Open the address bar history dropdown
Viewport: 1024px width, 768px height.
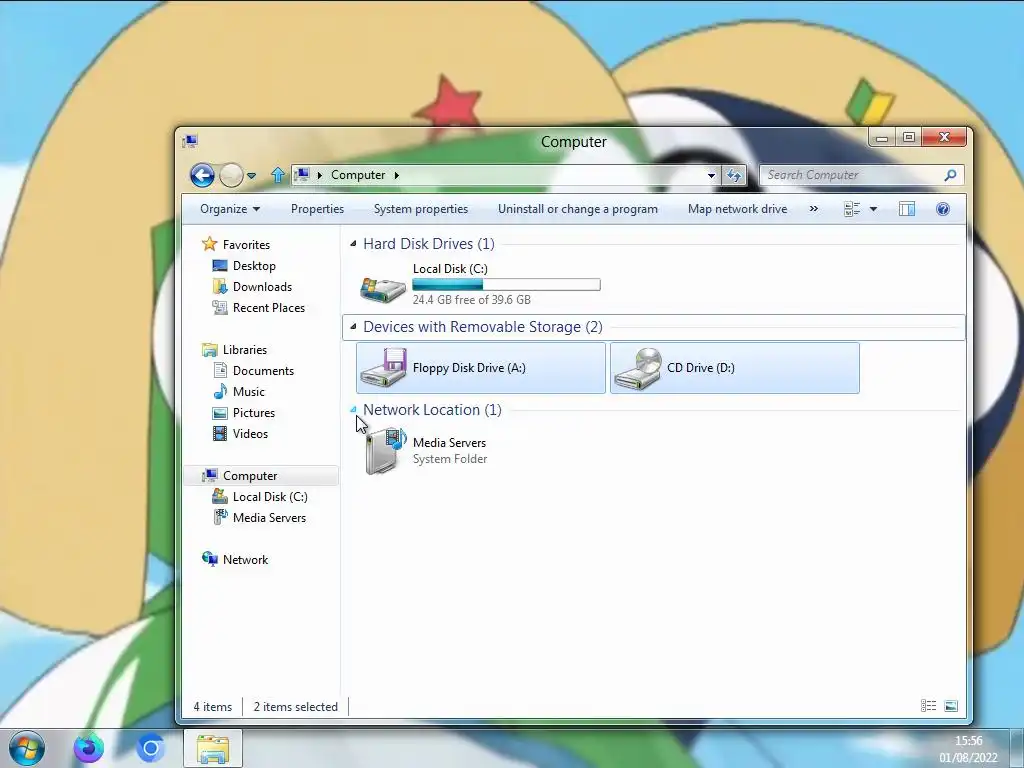(711, 175)
